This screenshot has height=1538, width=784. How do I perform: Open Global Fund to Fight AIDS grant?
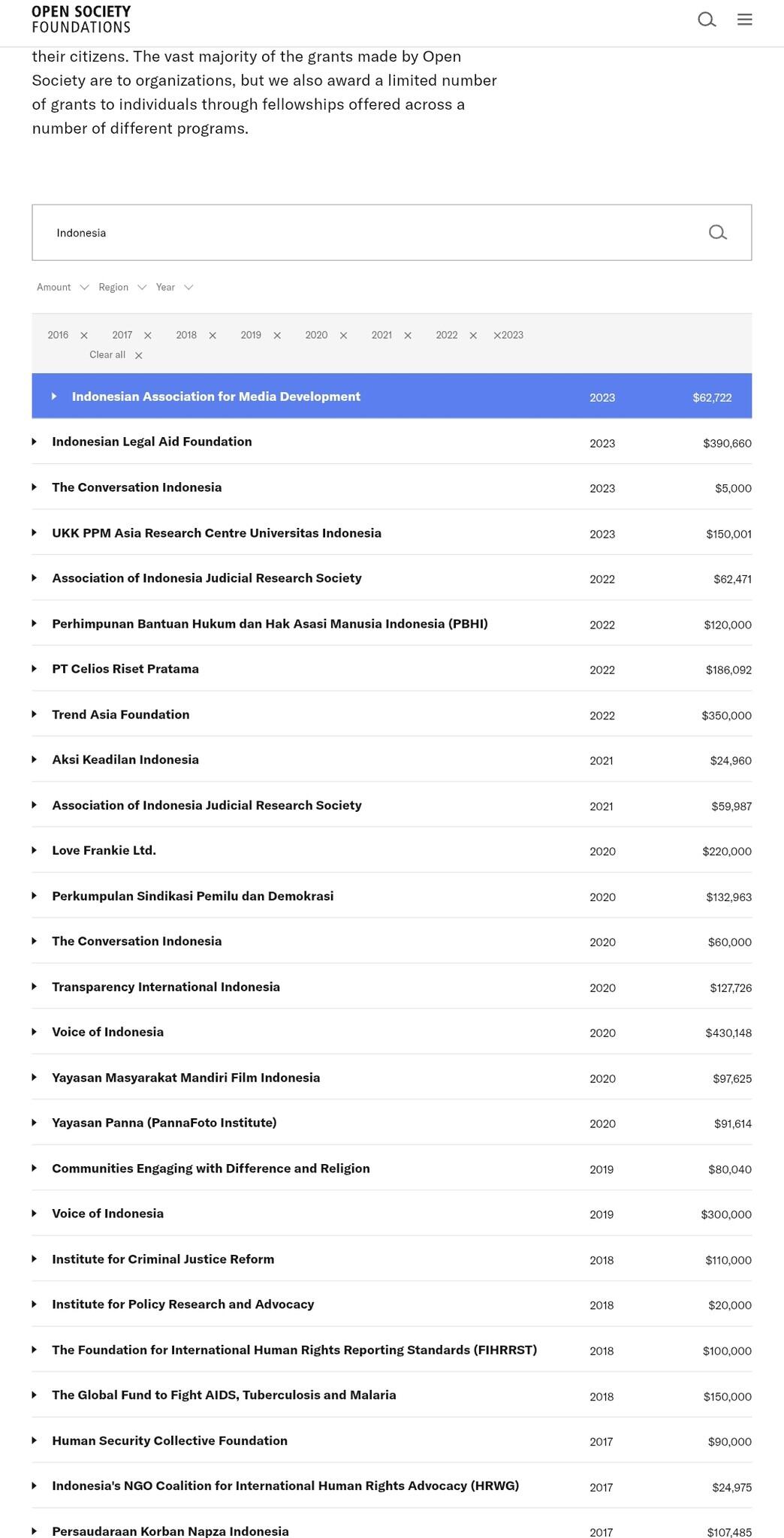tap(224, 1395)
